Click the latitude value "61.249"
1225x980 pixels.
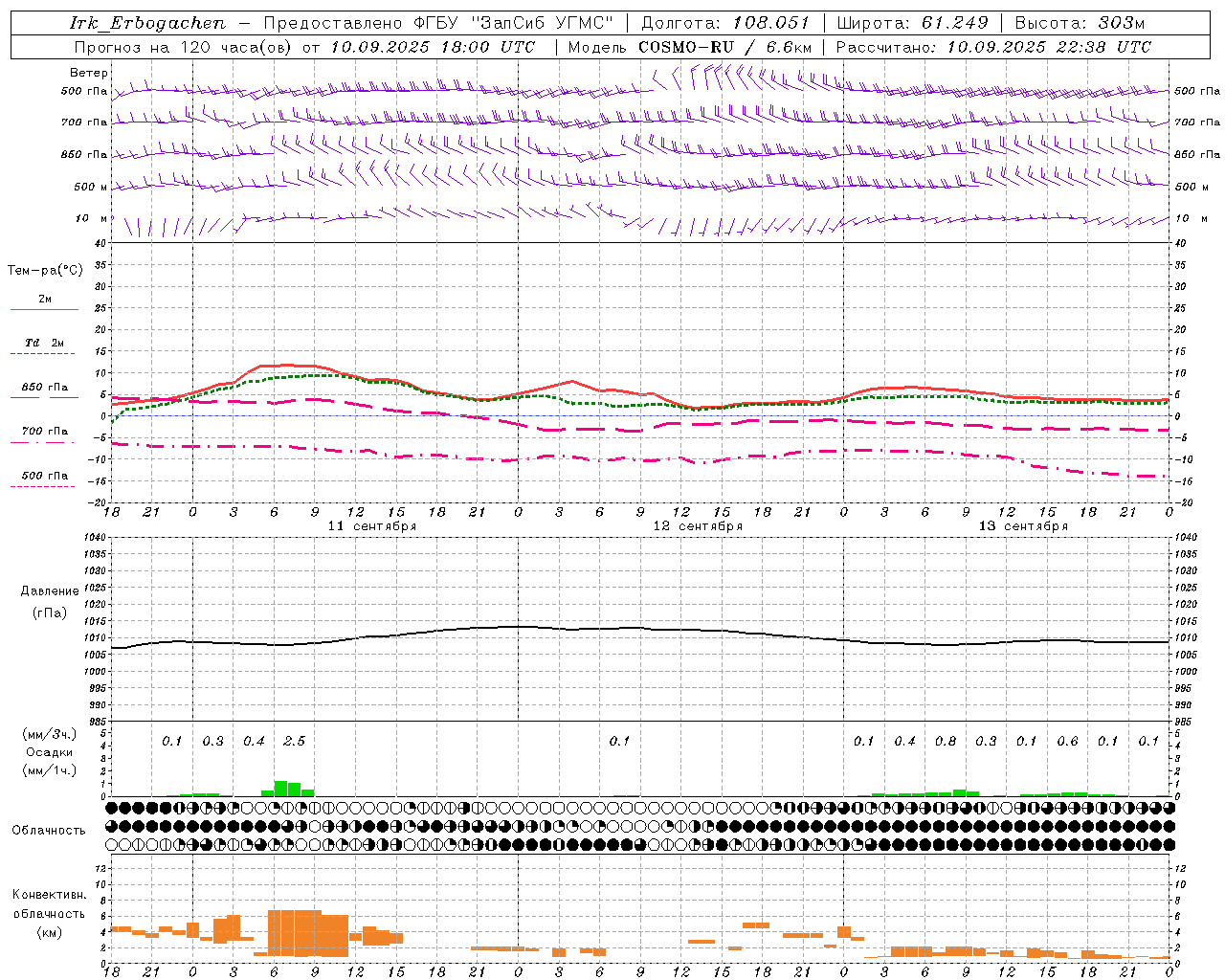(x=954, y=23)
